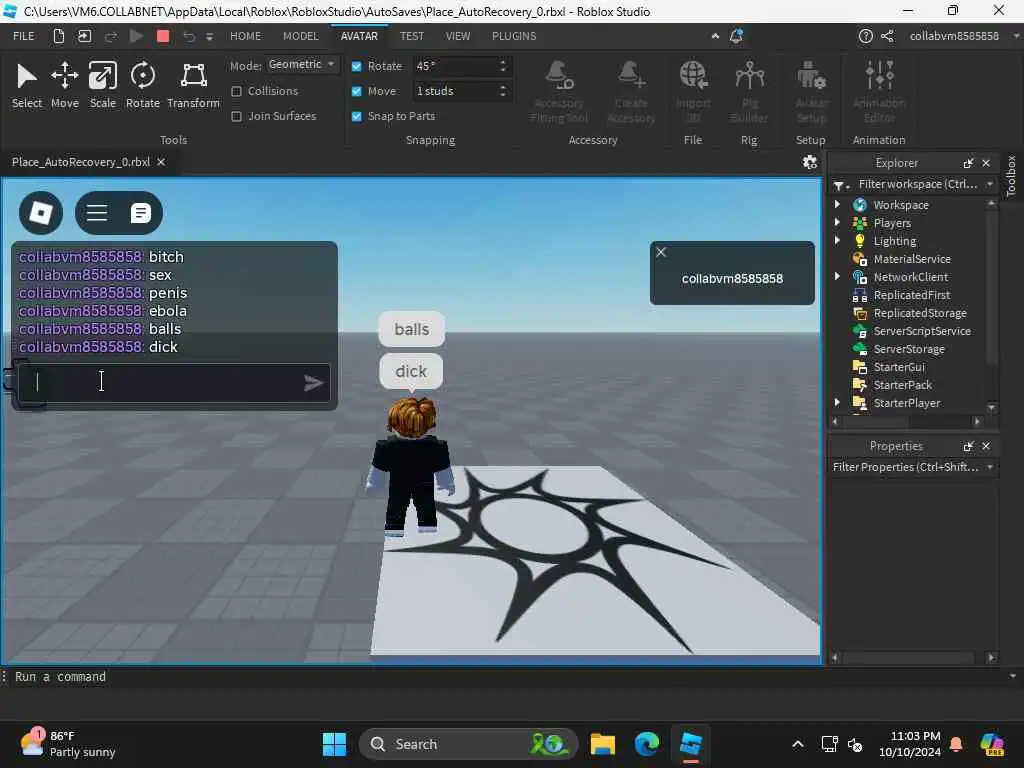This screenshot has width=1024, height=768.
Task: Switch to the MODEL tab
Action: point(300,36)
